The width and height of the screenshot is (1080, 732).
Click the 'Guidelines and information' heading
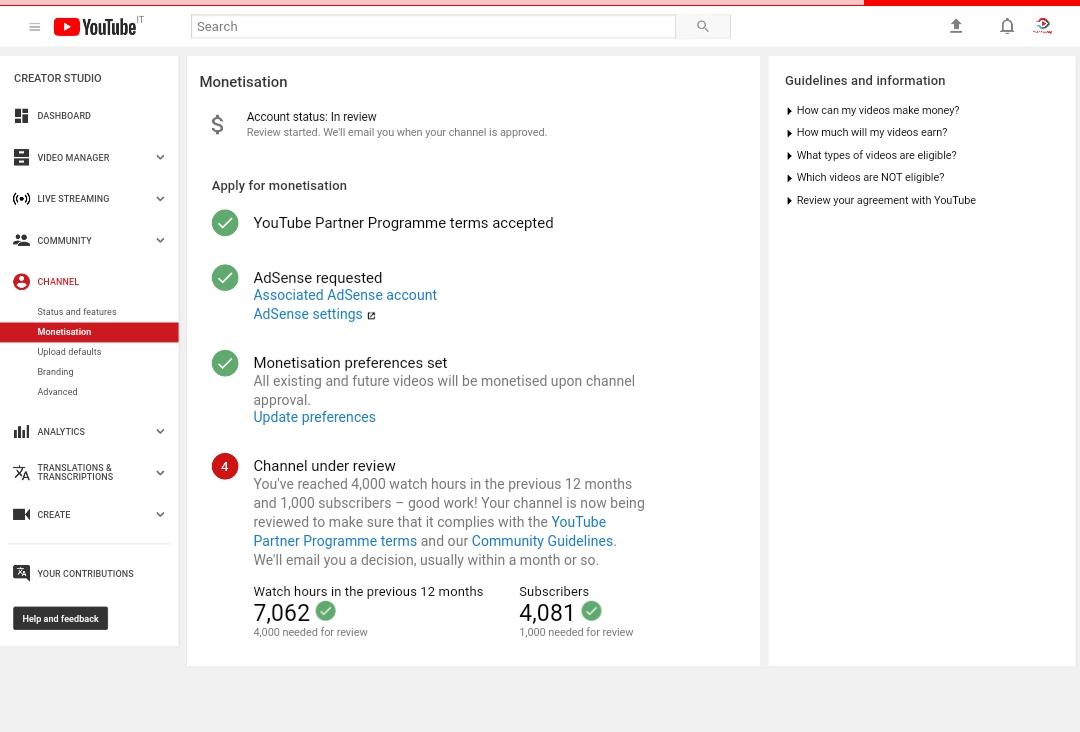click(x=865, y=81)
